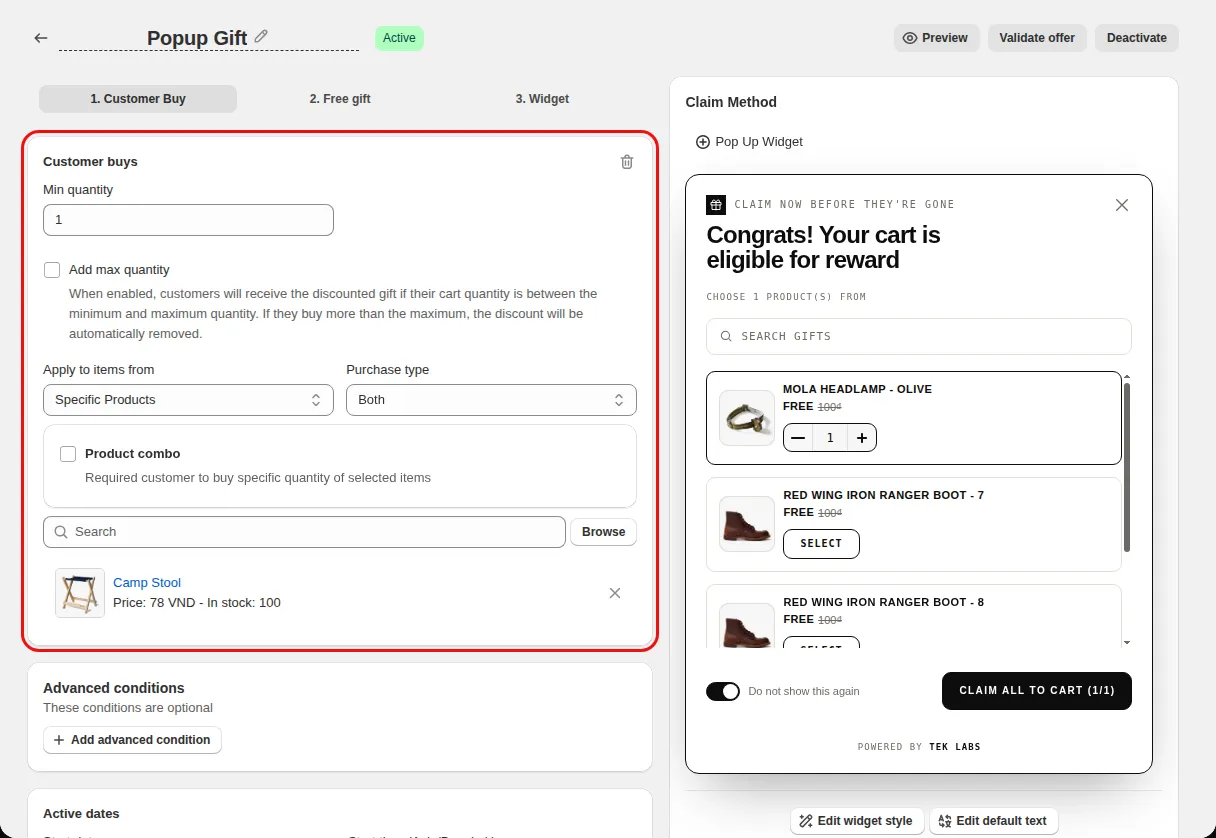Click the Camp Stool product image
The width and height of the screenshot is (1216, 838).
click(x=80, y=593)
